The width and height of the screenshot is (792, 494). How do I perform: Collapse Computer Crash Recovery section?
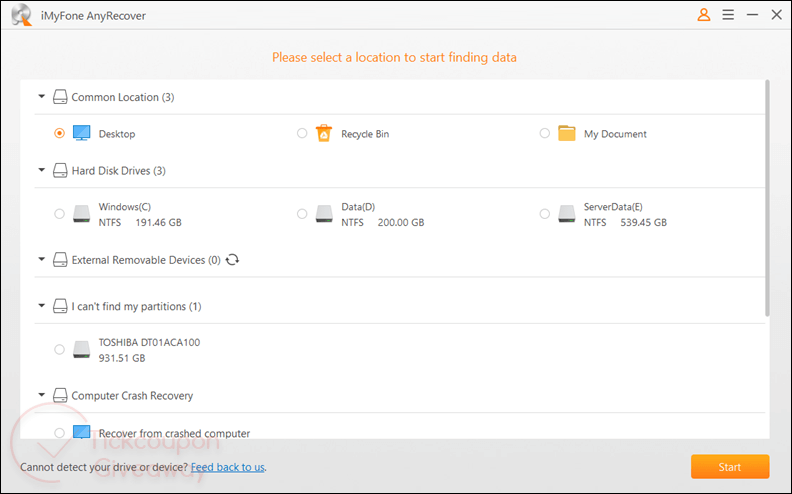pos(42,395)
